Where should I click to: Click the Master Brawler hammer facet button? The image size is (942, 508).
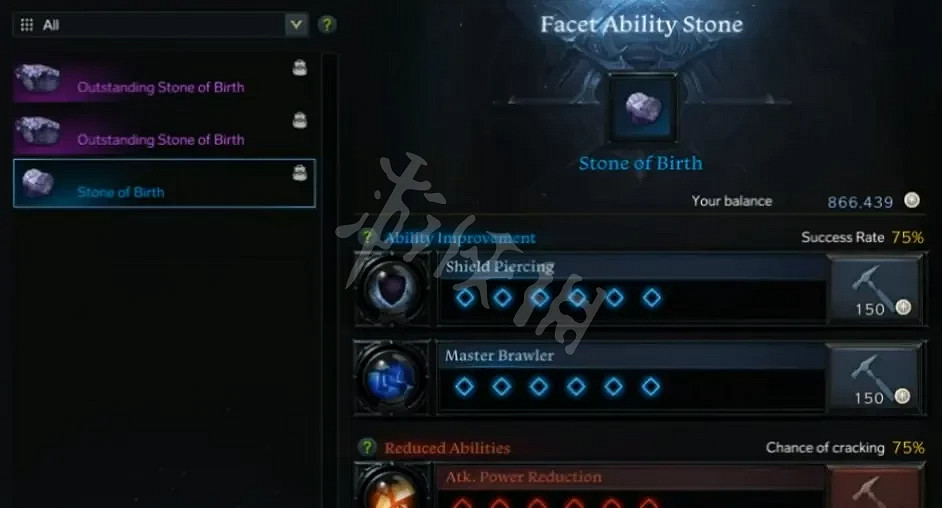875,378
